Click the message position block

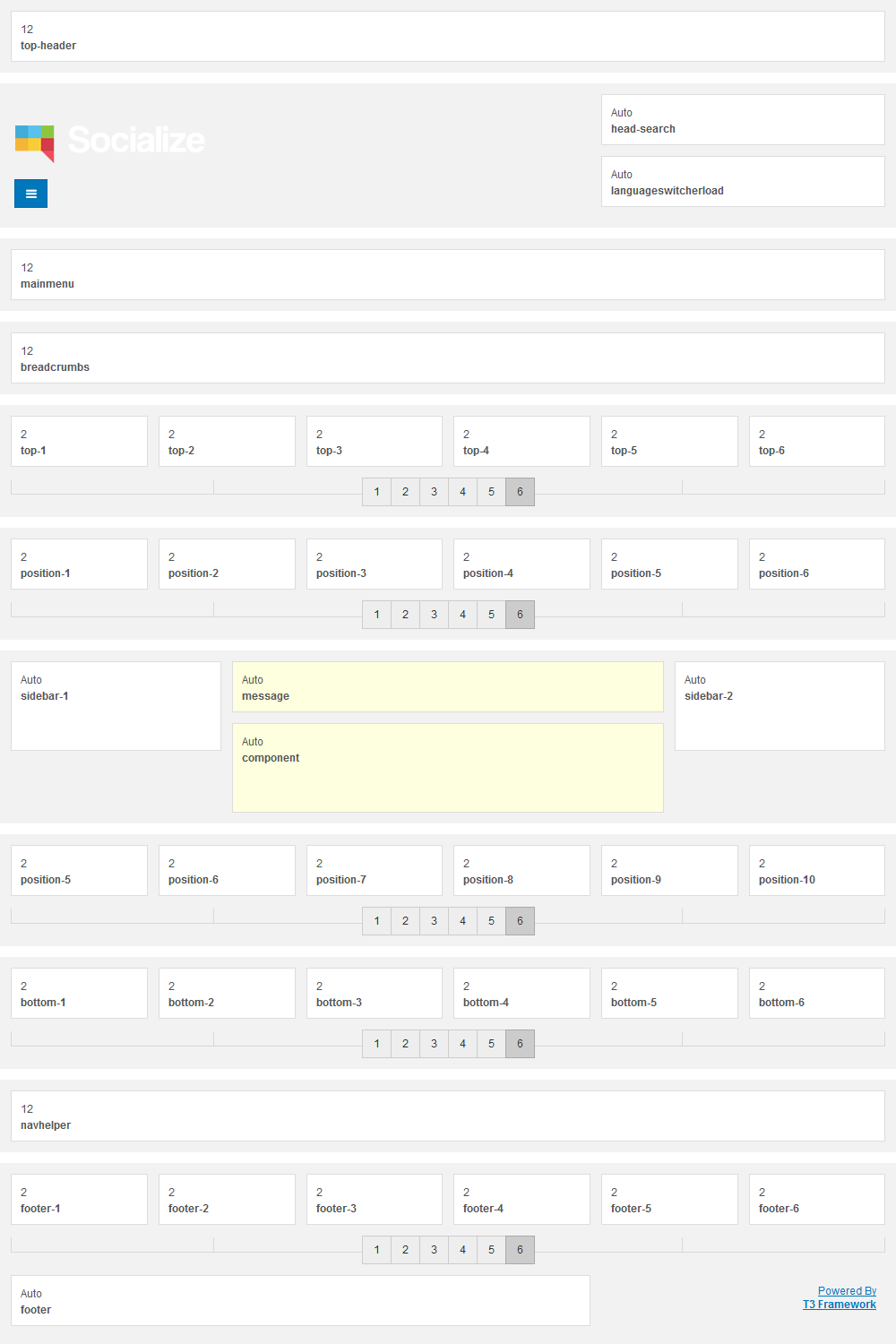pyautogui.click(x=448, y=686)
